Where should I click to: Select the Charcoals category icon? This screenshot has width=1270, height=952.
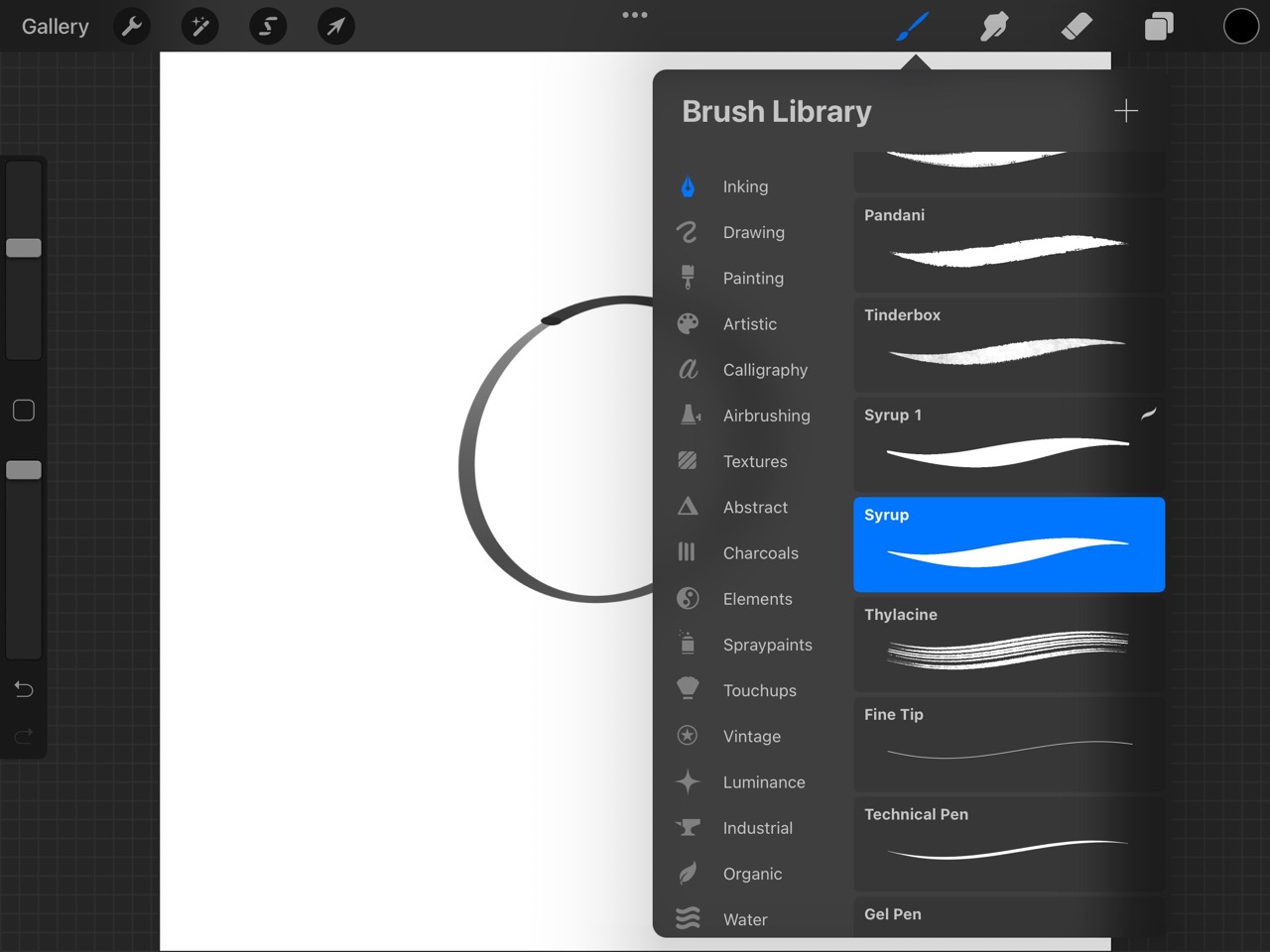(688, 552)
